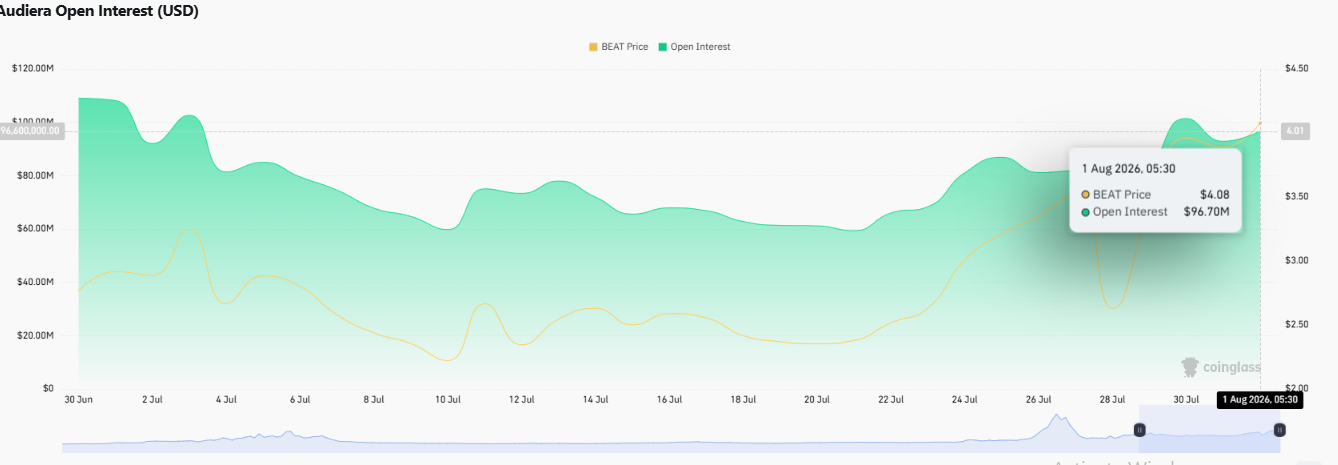This screenshot has height=465, width=1338.
Task: Click the 6 Jul date label
Action: 300,400
